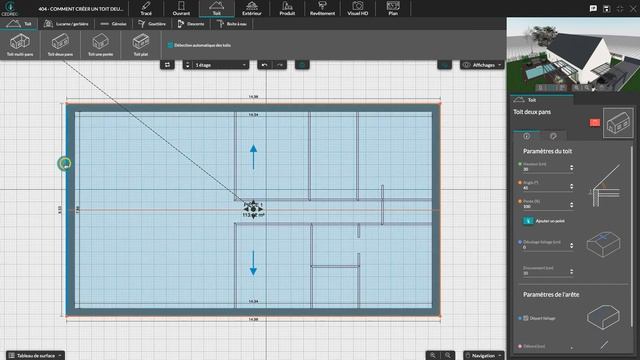Select the Toit top menu tab
This screenshot has height=360, width=640.
pos(216,8)
